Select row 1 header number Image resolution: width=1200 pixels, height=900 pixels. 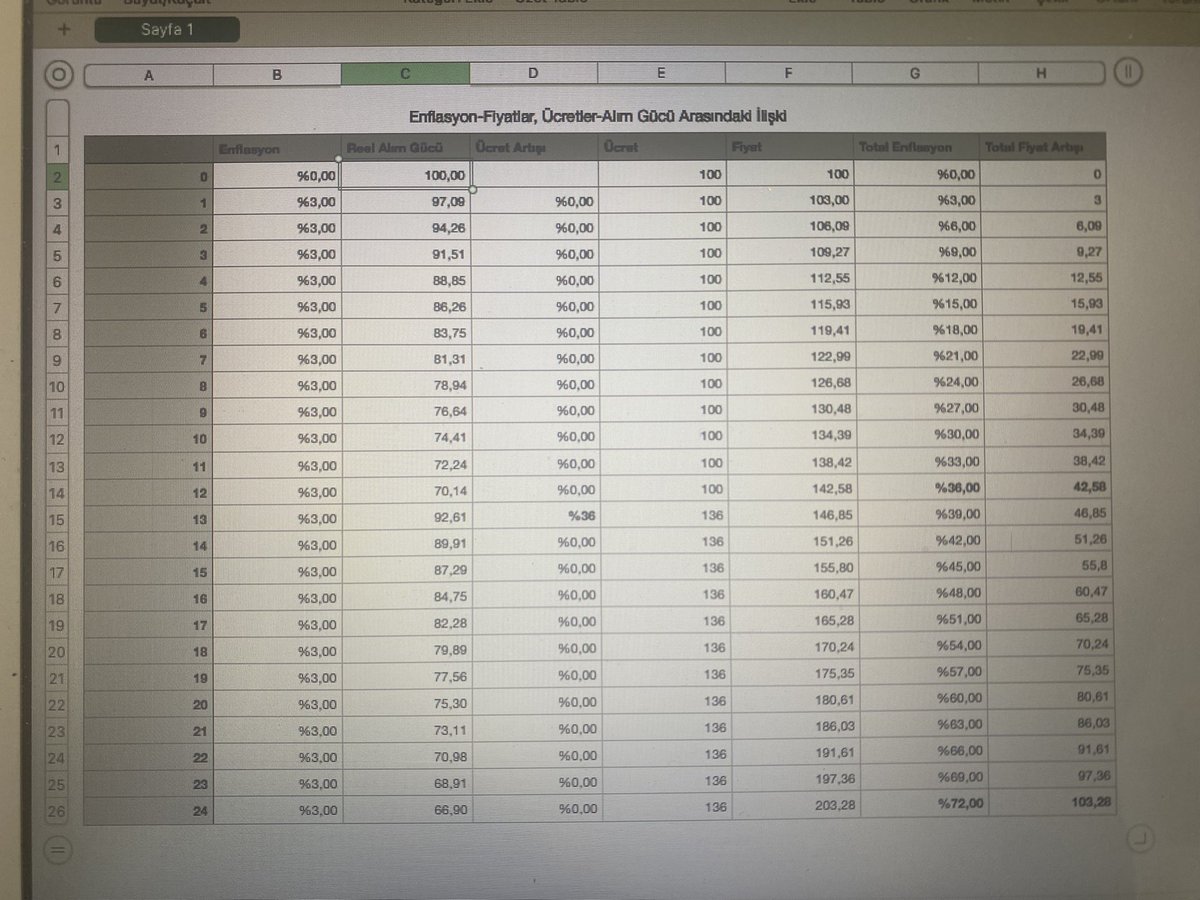click(58, 150)
